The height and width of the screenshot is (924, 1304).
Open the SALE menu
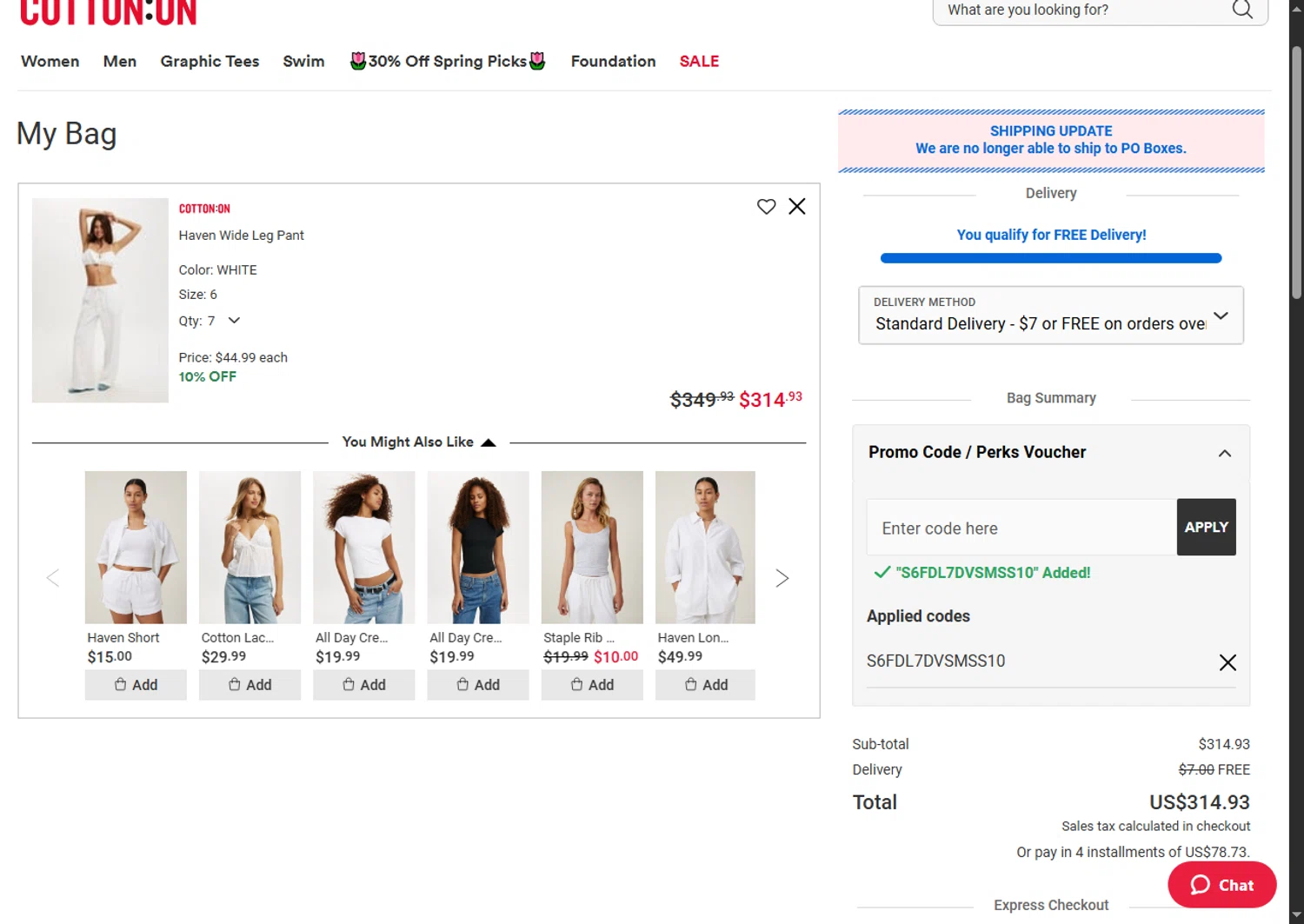(699, 62)
